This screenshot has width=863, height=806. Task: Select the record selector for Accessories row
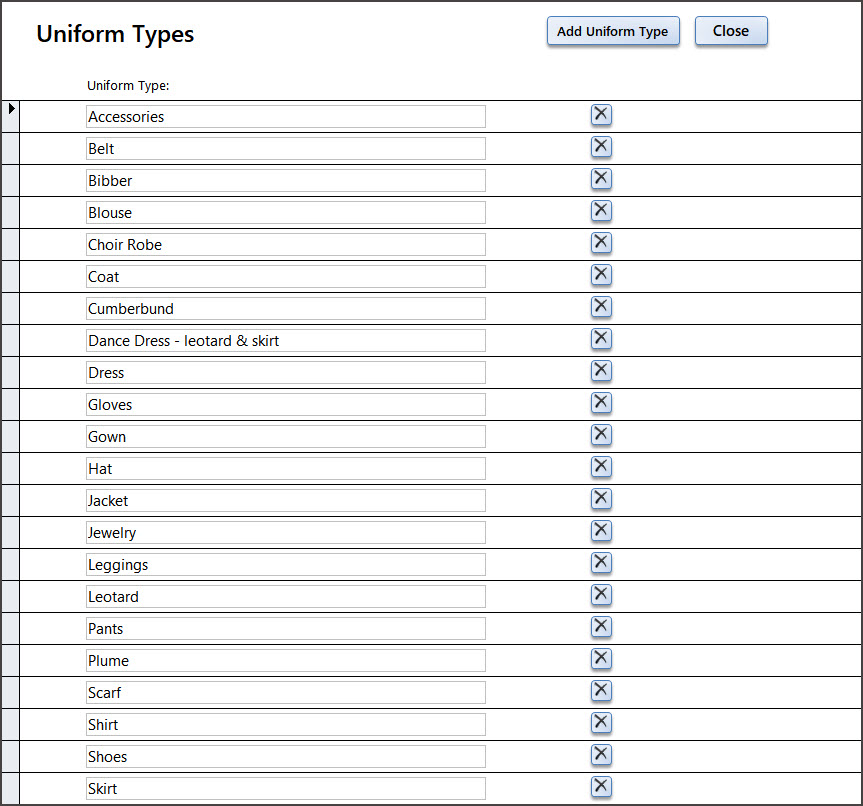[11, 116]
